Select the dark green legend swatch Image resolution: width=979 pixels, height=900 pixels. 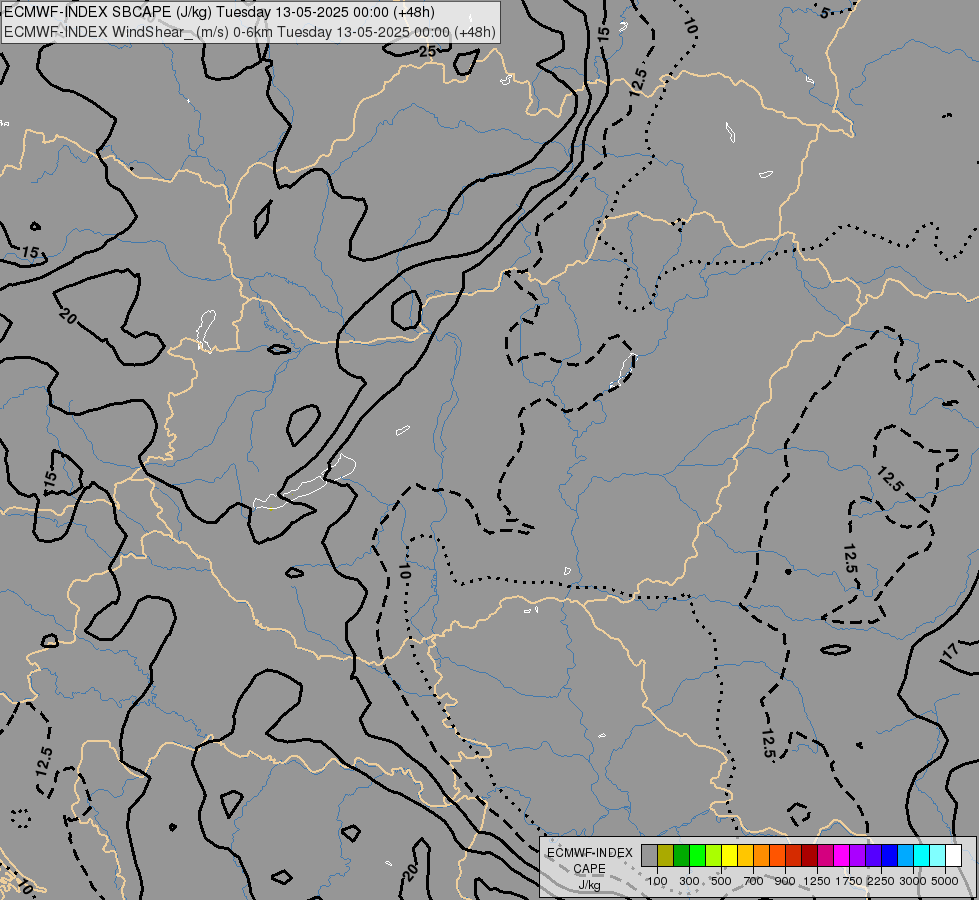[681, 855]
